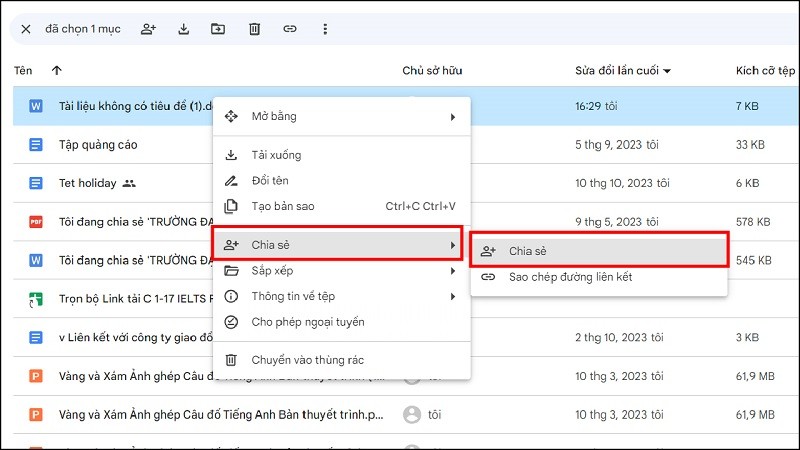Click the Sheets icon of 'Trọn bộ Link tải'

pos(36,299)
